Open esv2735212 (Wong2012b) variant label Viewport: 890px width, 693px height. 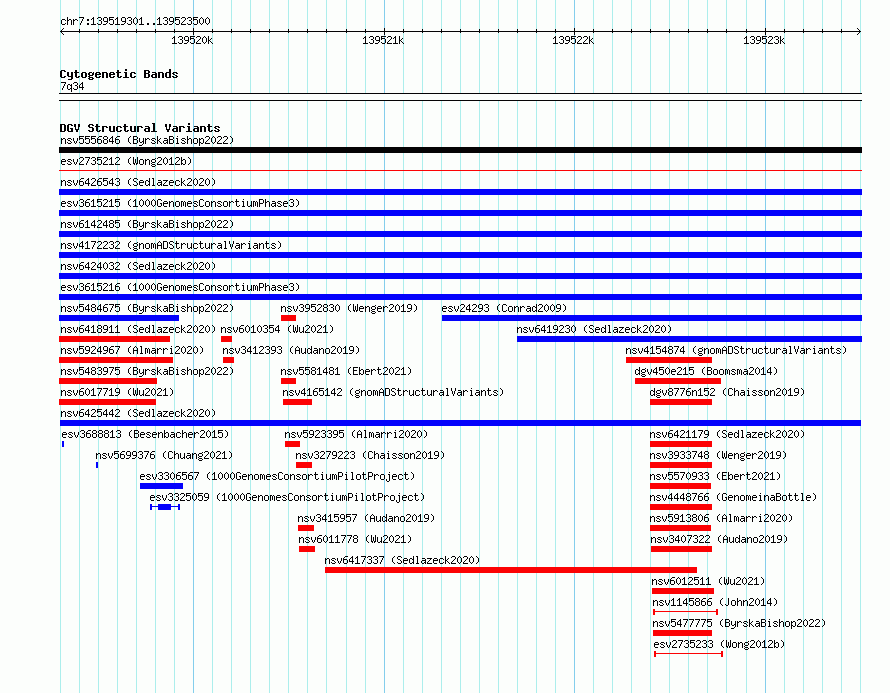click(x=126, y=161)
